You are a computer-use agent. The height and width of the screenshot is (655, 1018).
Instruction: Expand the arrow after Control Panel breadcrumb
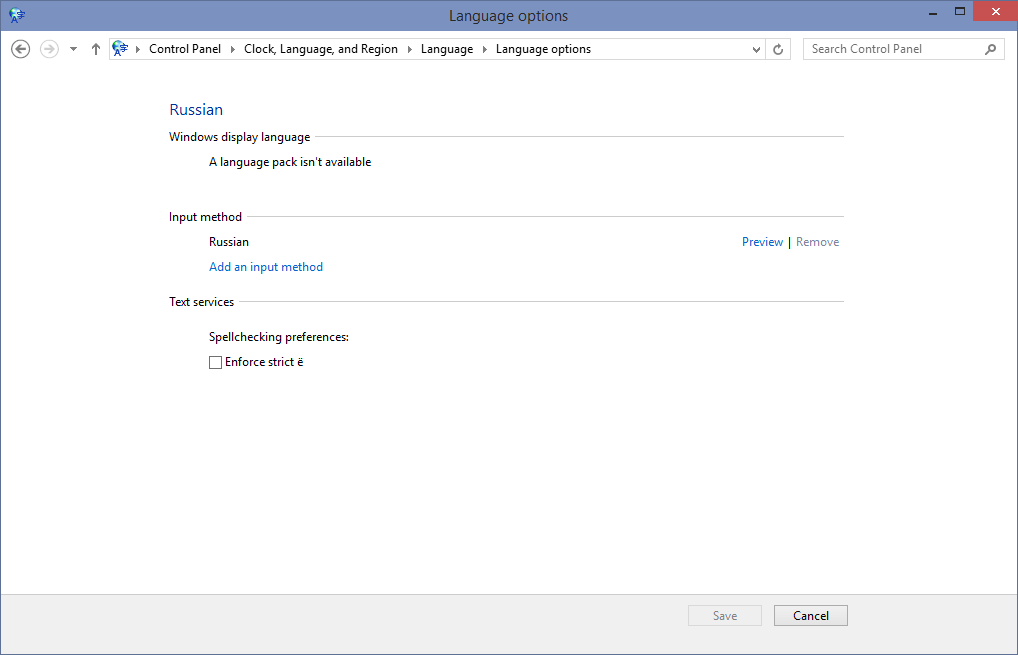click(x=232, y=49)
